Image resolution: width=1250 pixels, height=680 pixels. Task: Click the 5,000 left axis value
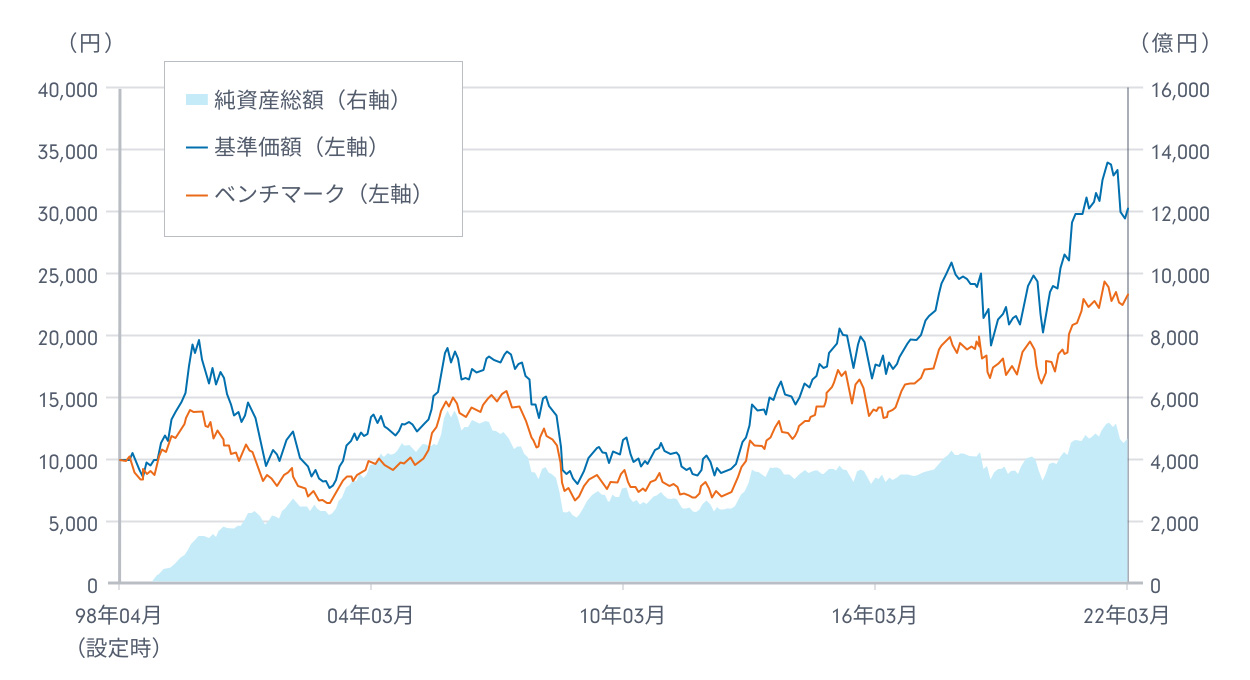pyautogui.click(x=71, y=522)
